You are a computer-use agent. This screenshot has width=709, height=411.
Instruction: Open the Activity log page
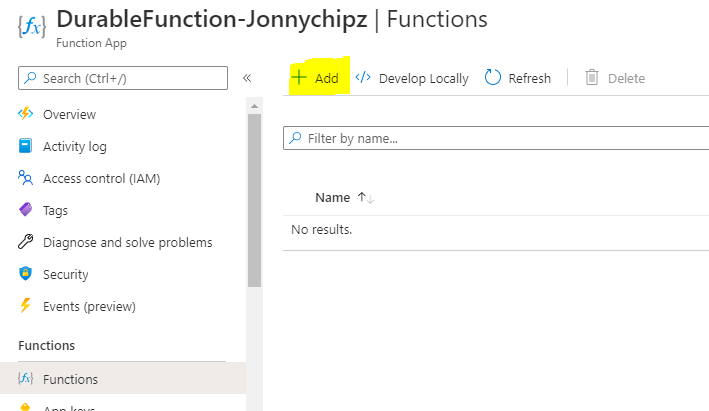click(x=74, y=146)
